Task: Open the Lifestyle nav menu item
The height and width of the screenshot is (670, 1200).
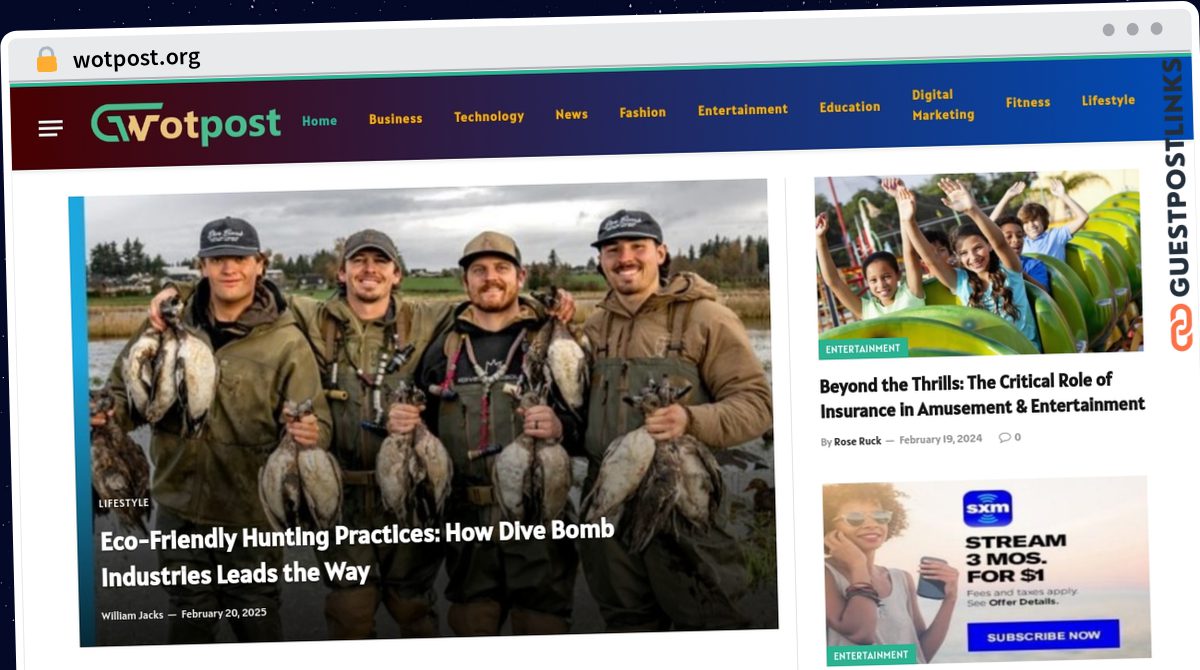Action: point(1108,100)
